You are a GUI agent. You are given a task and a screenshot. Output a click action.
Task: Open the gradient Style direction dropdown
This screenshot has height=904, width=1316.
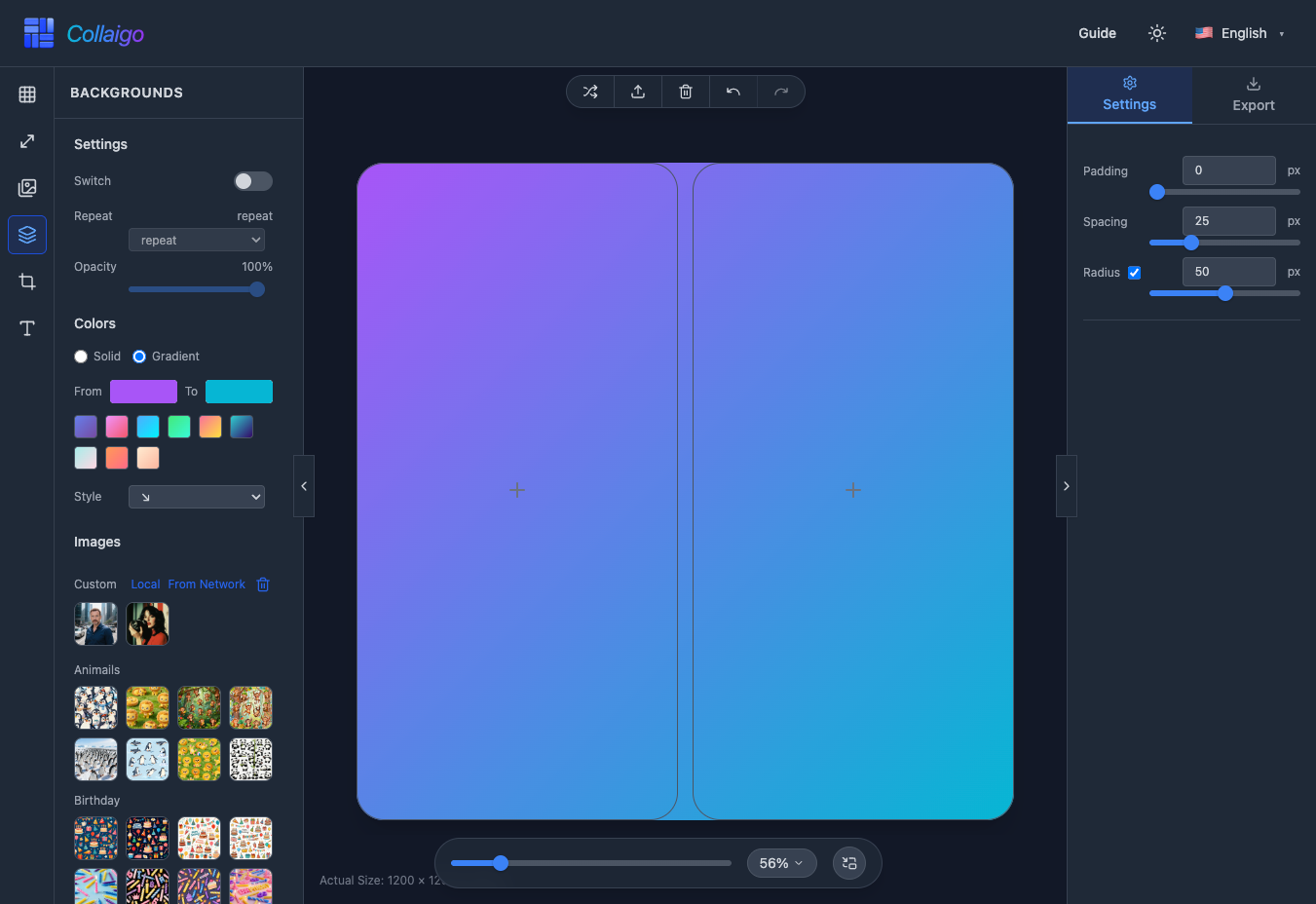pos(197,497)
